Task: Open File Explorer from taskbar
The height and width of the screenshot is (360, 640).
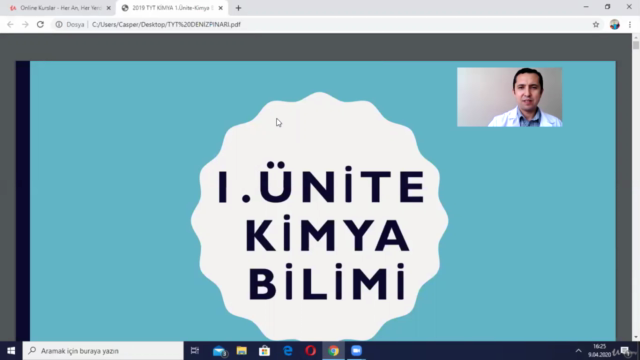Action: click(242, 351)
